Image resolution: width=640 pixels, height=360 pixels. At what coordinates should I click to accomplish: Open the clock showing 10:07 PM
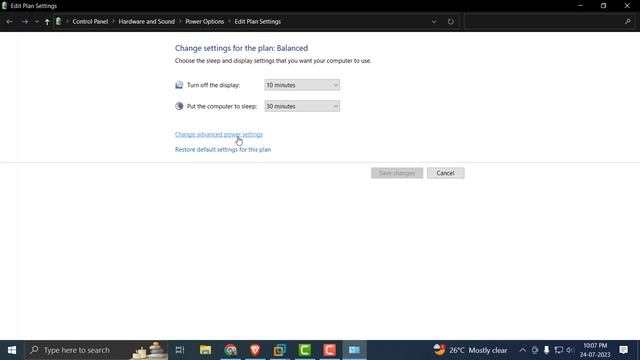595,350
